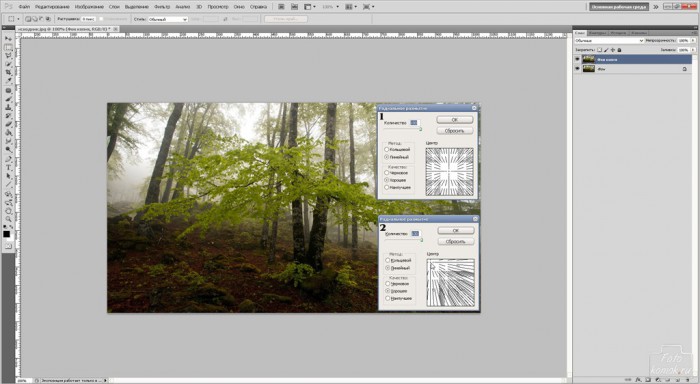700x384 pixels.
Task: Select the Zoom tool in toolbox
Action: click(9, 220)
